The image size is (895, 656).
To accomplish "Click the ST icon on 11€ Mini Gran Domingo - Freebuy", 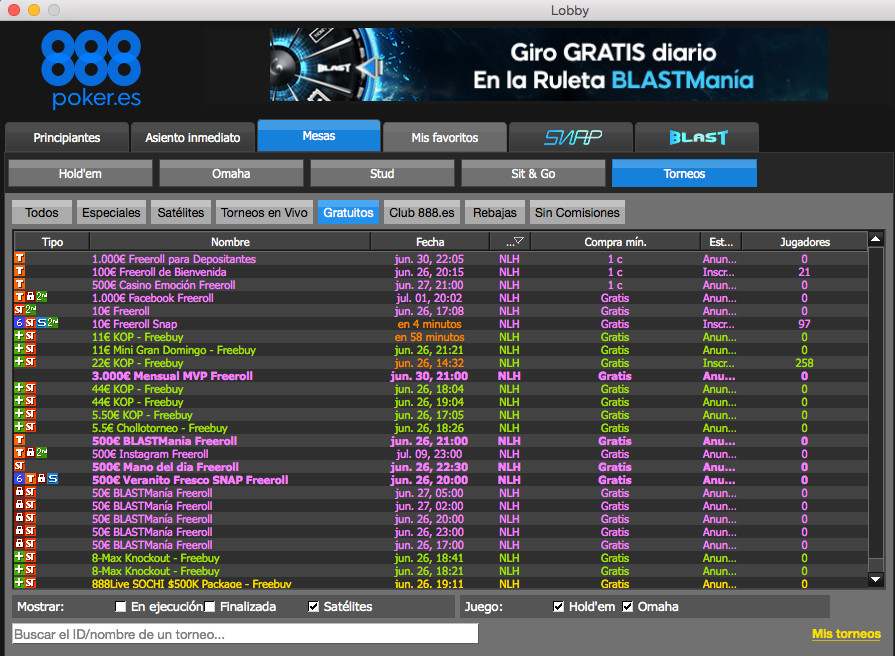I will [30, 349].
